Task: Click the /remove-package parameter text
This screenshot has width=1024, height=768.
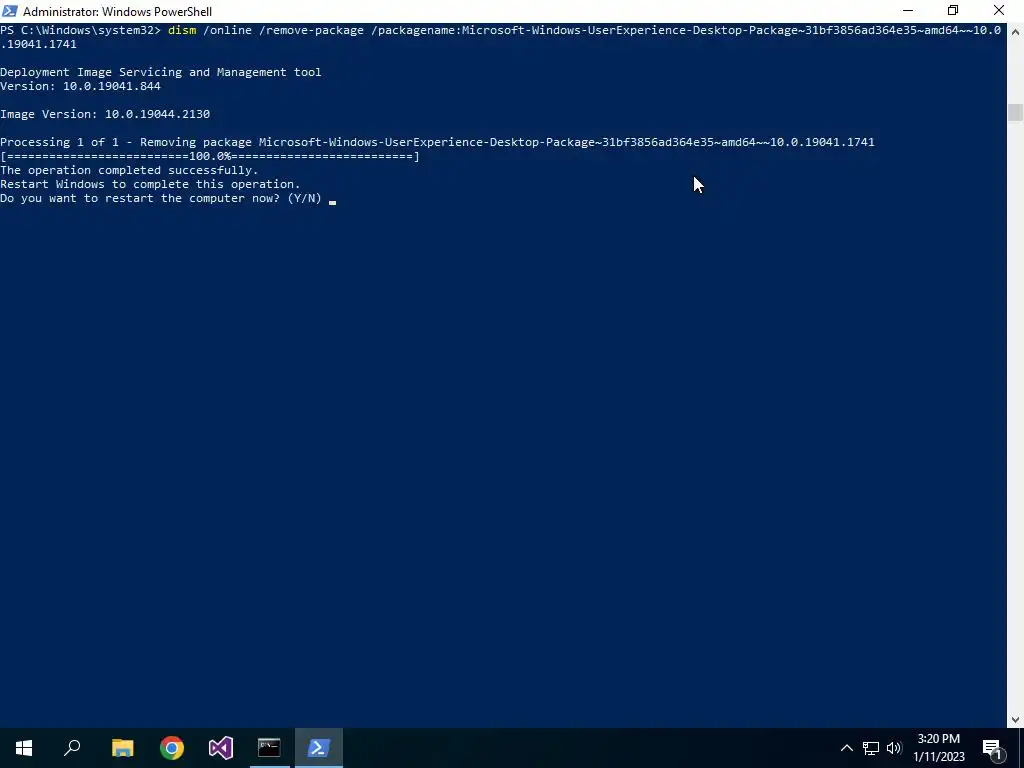Action: [x=312, y=30]
